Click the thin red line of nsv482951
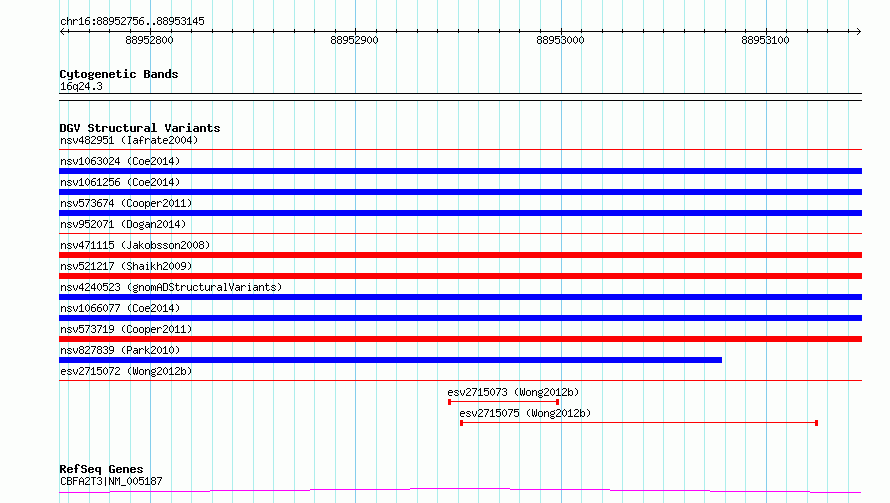 [460, 150]
